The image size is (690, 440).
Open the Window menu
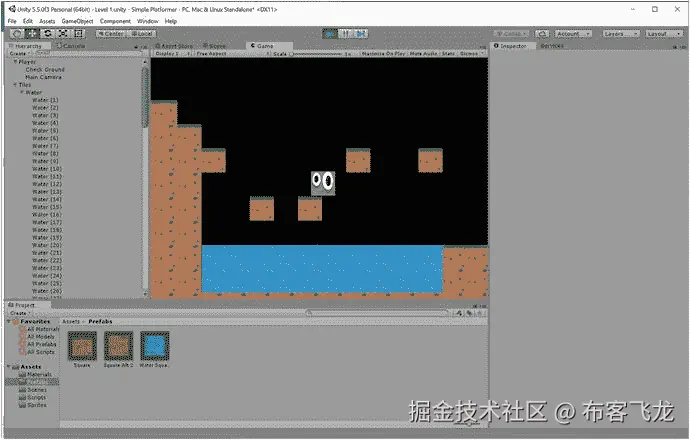(x=148, y=21)
